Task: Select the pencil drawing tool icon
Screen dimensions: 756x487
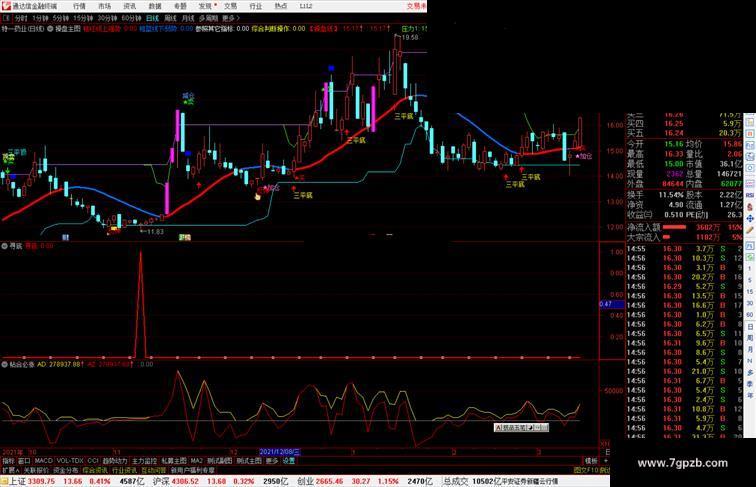Action: point(750,230)
